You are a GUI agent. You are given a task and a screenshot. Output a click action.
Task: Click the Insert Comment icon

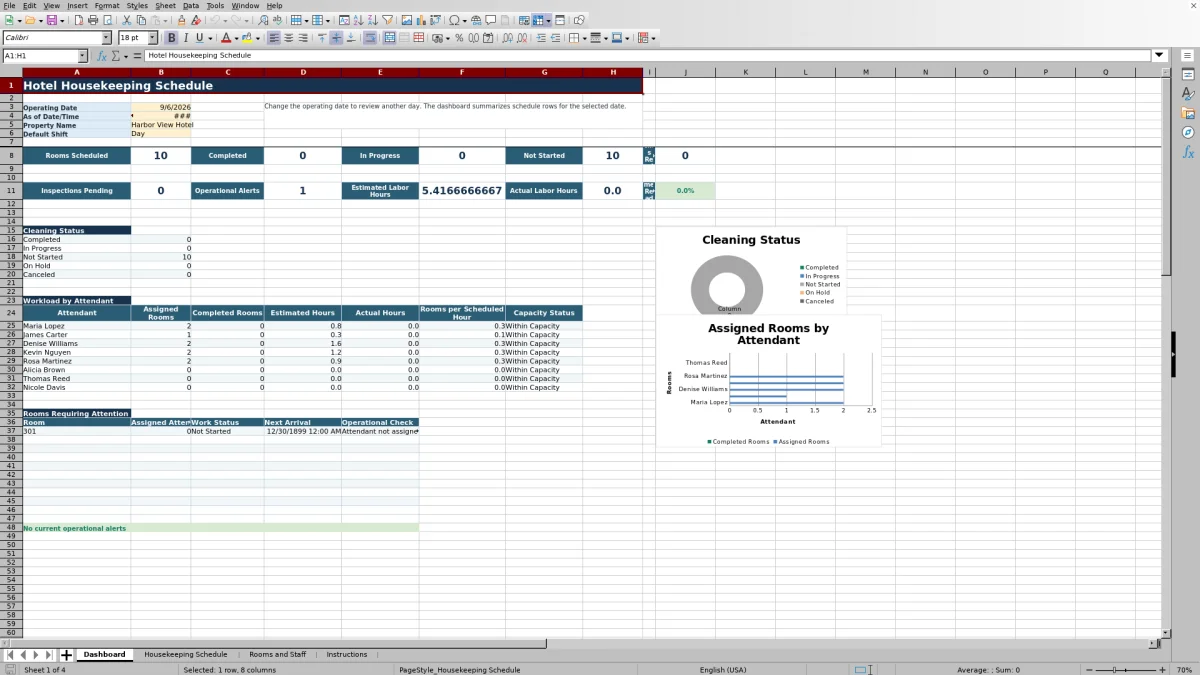[491, 20]
